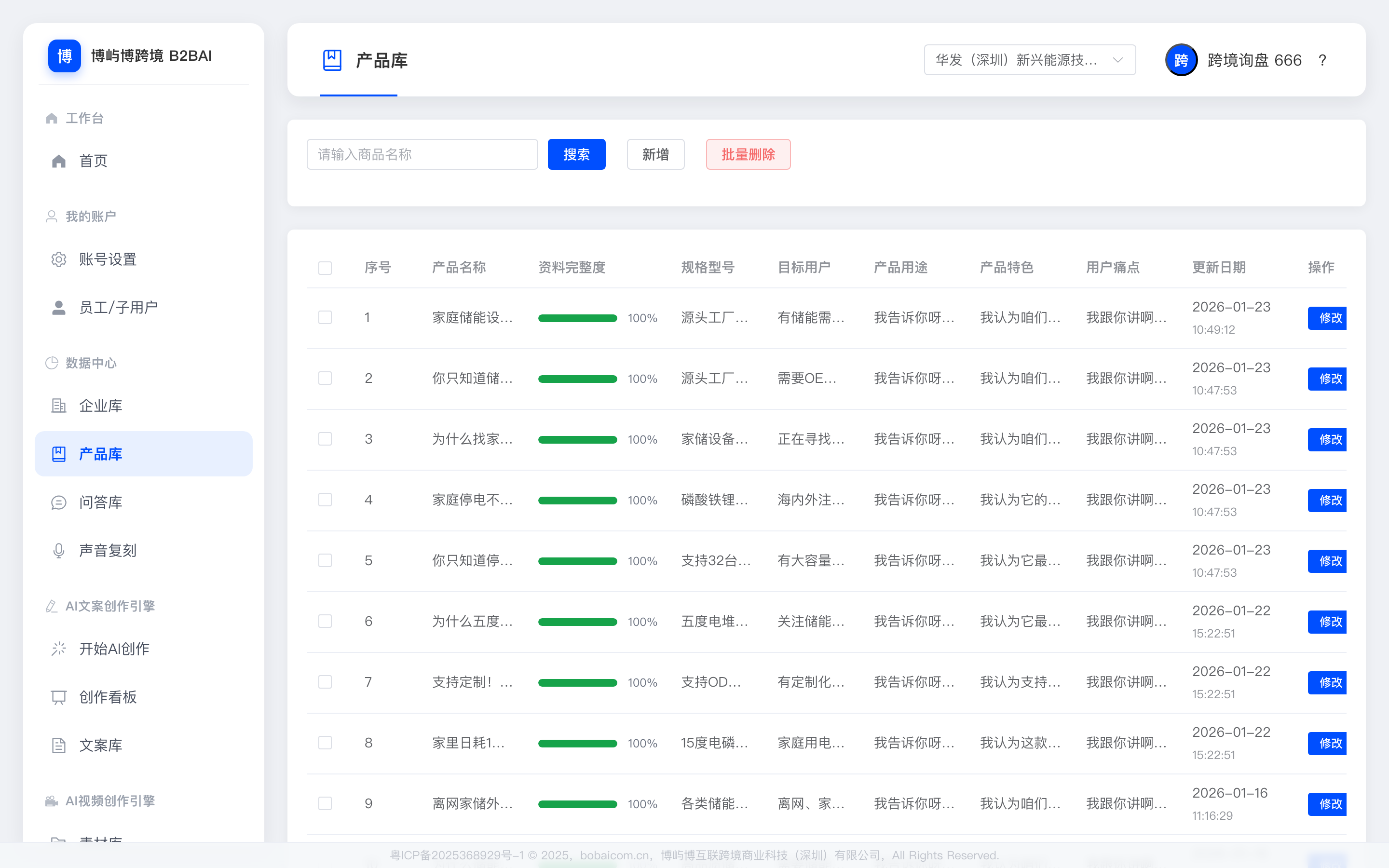Click the blue 跨 avatar icon
Screen dimensions: 1389x868
(1181, 60)
